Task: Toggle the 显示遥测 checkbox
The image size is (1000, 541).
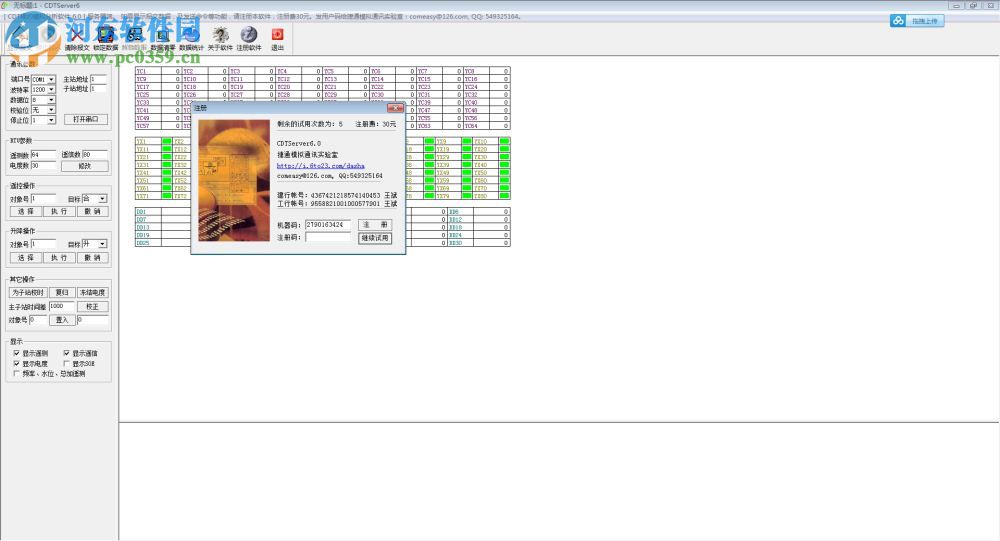Action: [17, 353]
